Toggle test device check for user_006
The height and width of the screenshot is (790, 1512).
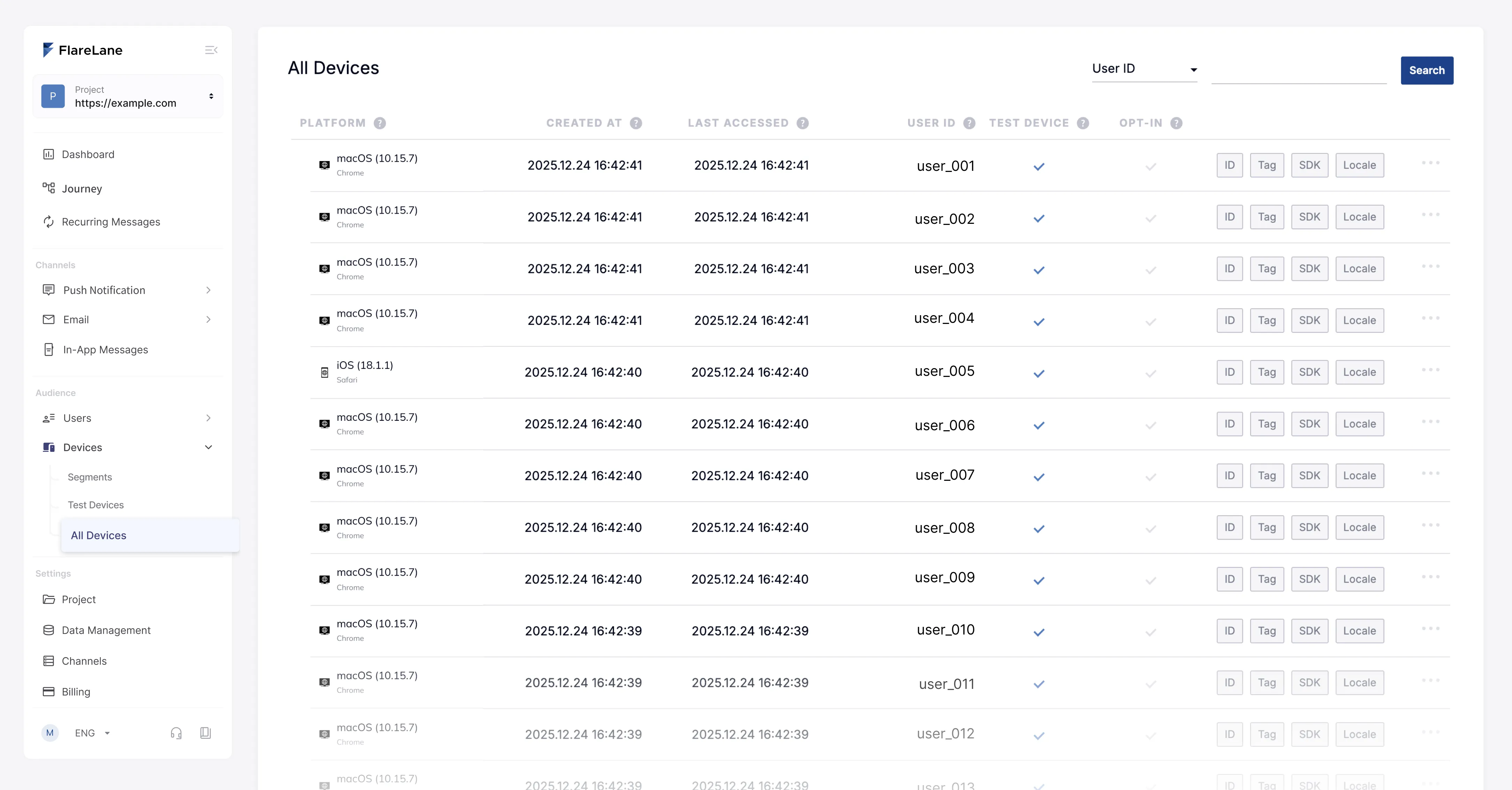[1039, 425]
